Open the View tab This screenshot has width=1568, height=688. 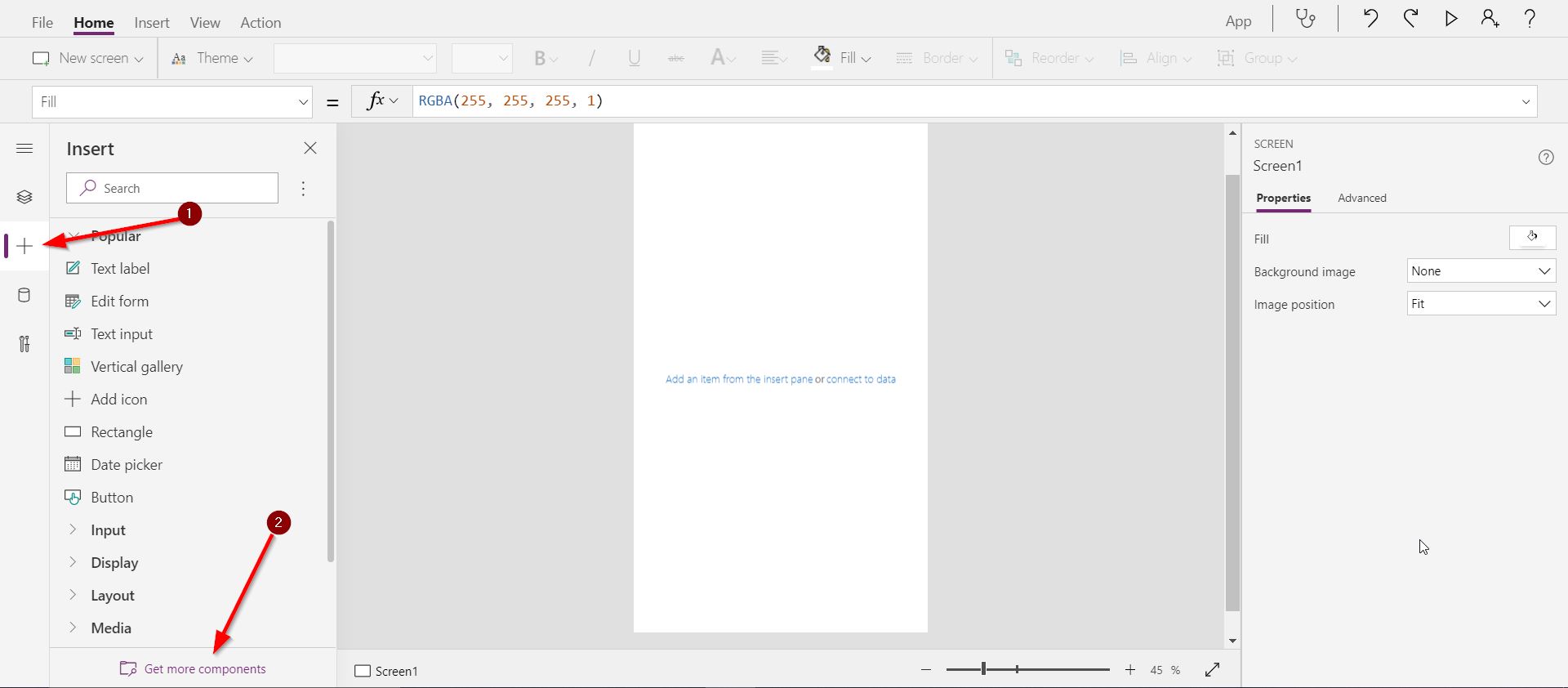pos(205,23)
